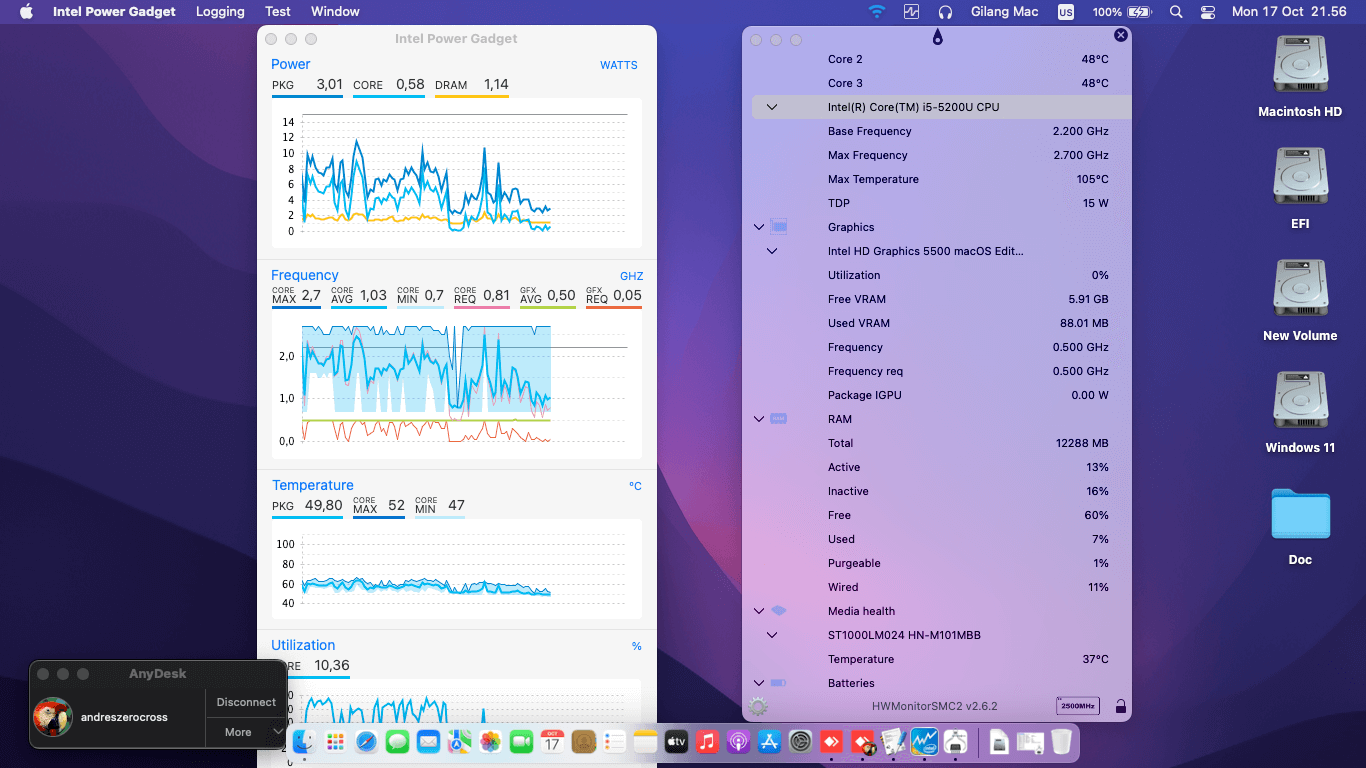Open the Spotlight search icon
Viewport: 1366px width, 768px height.
pos(1176,12)
